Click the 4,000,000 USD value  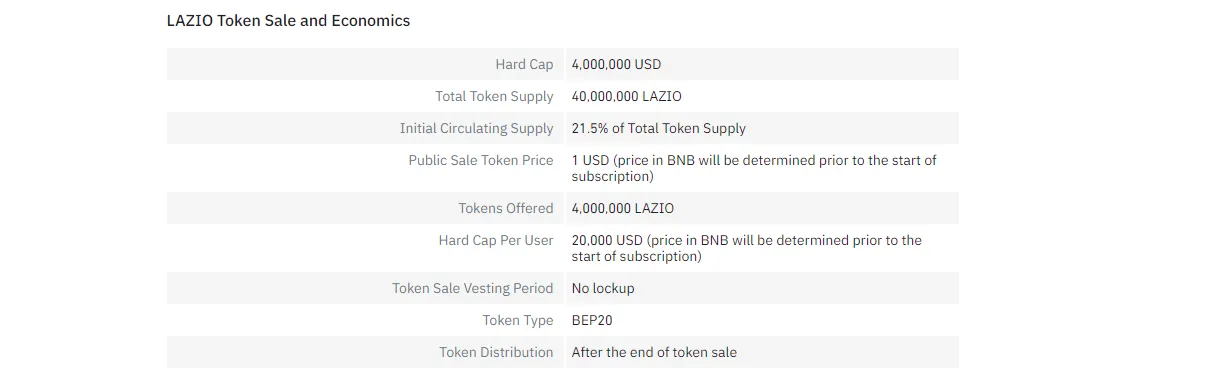[616, 64]
